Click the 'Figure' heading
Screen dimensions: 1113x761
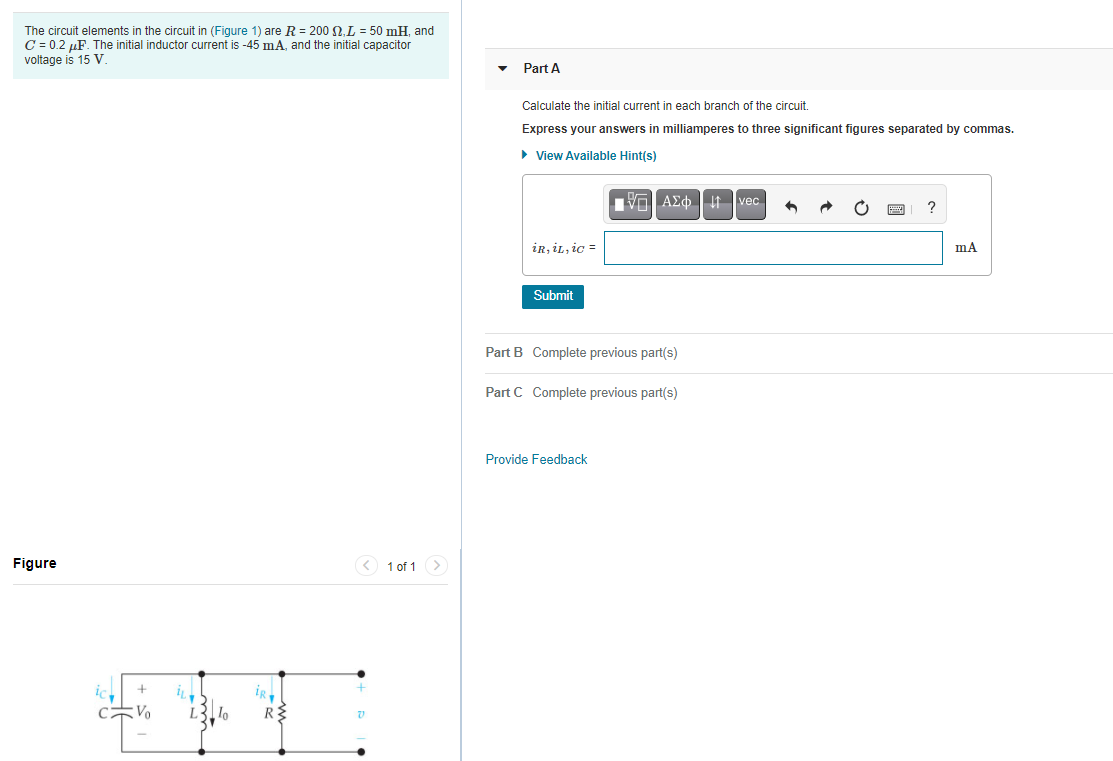click(35, 563)
